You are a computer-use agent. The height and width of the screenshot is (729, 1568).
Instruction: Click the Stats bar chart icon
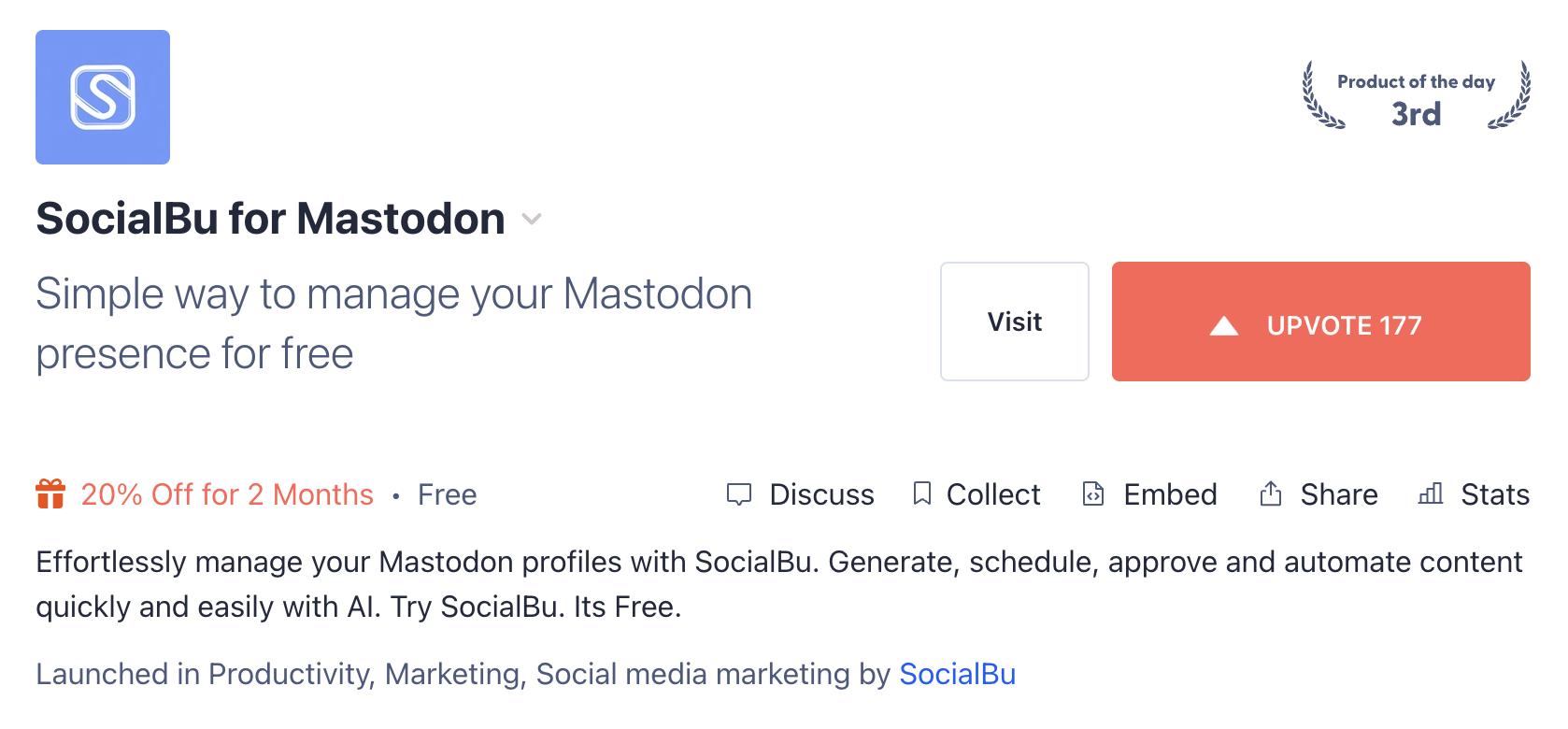click(1431, 493)
